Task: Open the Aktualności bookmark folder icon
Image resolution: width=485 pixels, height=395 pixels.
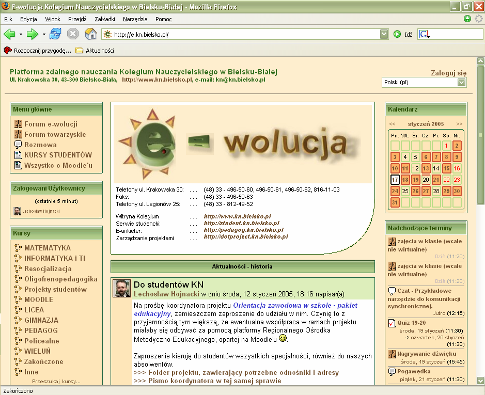Action: tap(79, 51)
